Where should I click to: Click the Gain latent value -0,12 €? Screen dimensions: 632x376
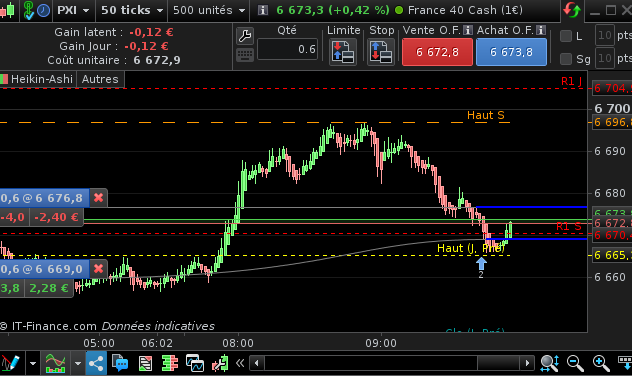click(151, 32)
